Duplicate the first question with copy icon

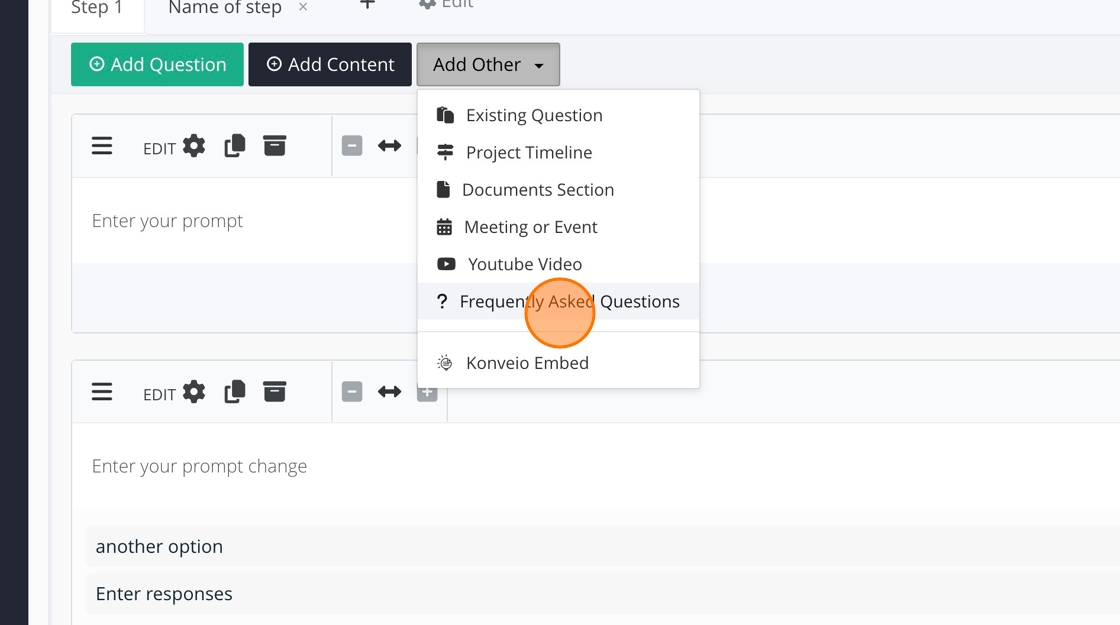point(235,146)
